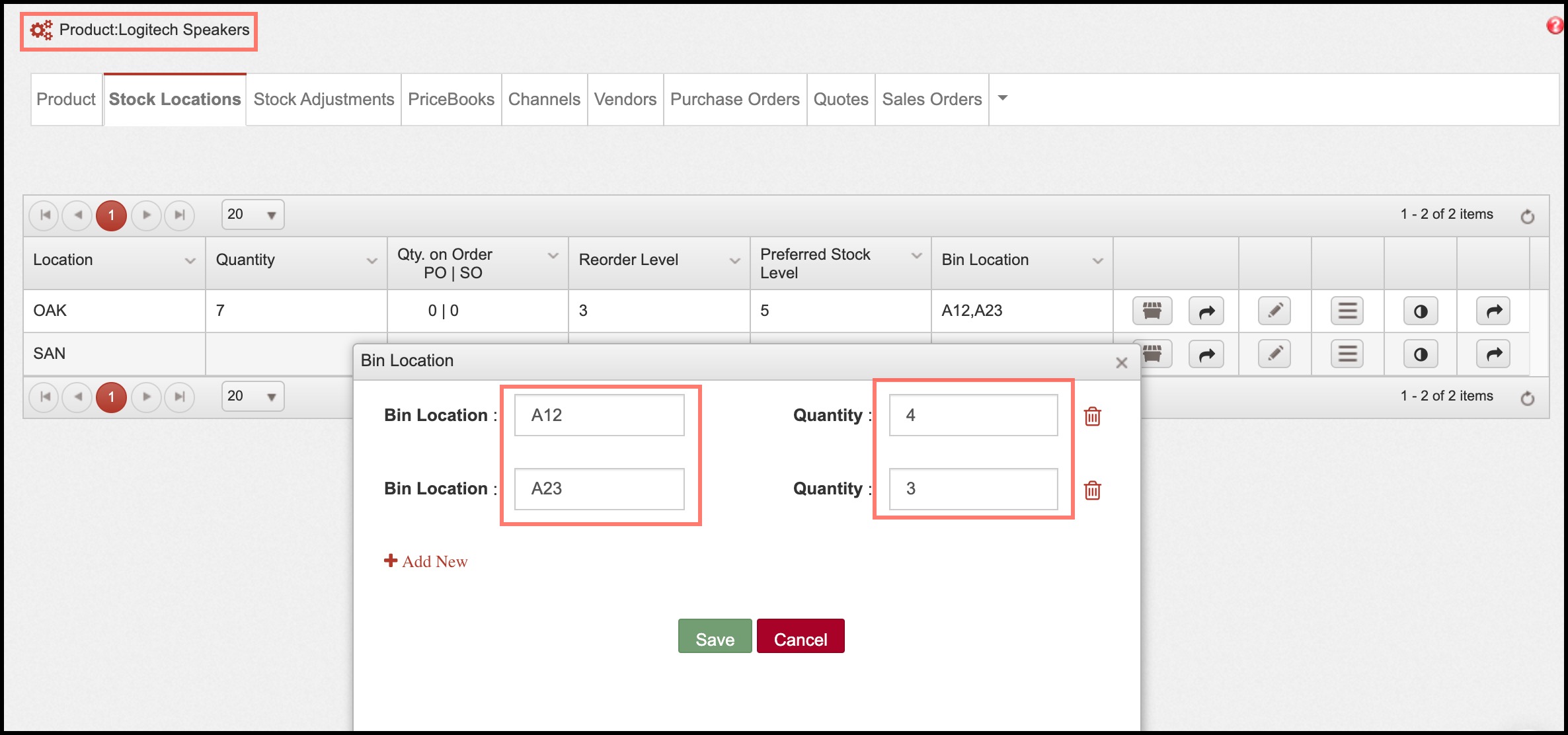Click the pencil edit icon in OAK row
Image resolution: width=1568 pixels, height=735 pixels.
point(1274,311)
